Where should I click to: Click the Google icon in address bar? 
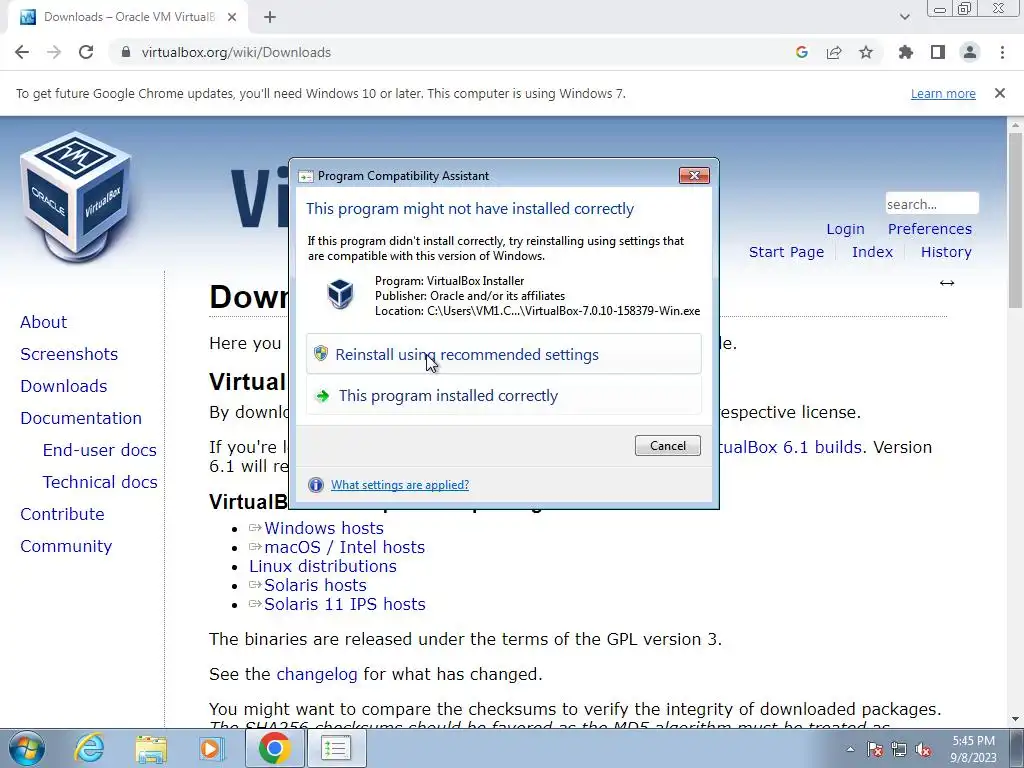(802, 52)
